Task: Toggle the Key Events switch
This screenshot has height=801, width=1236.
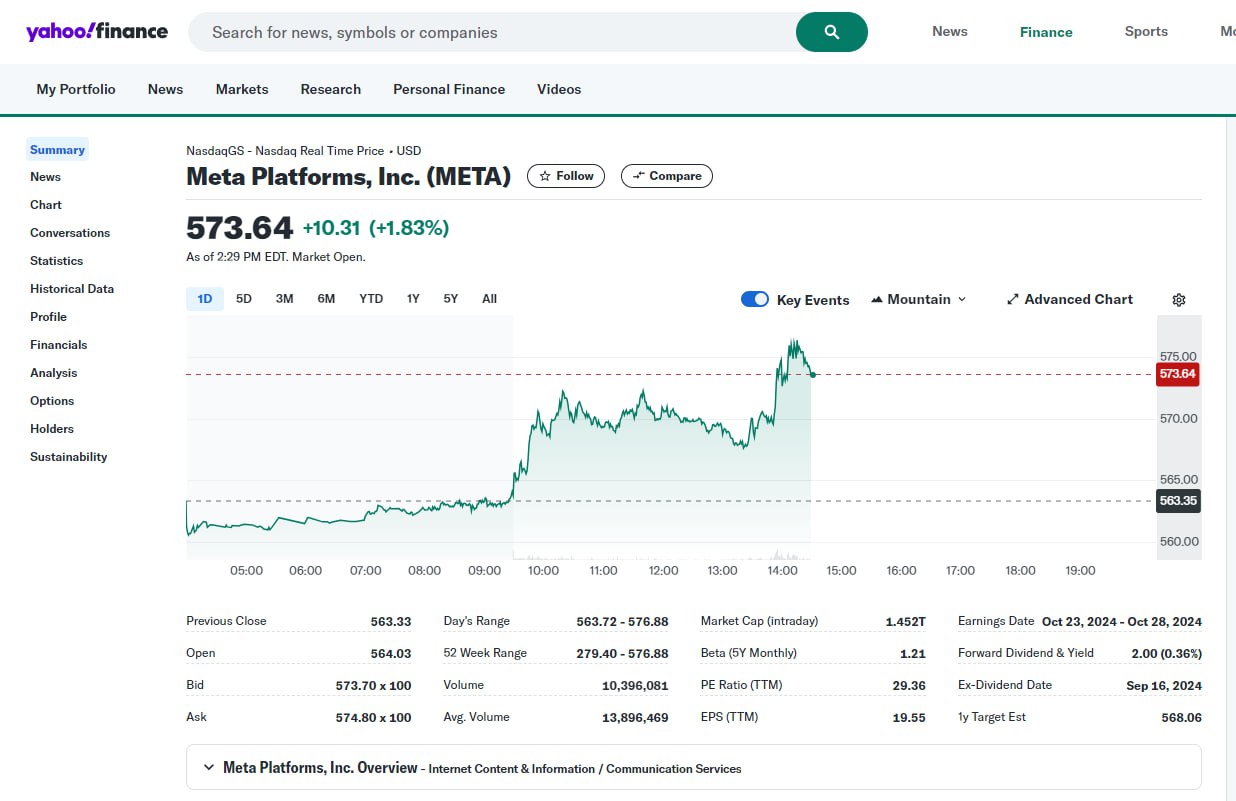Action: point(755,299)
